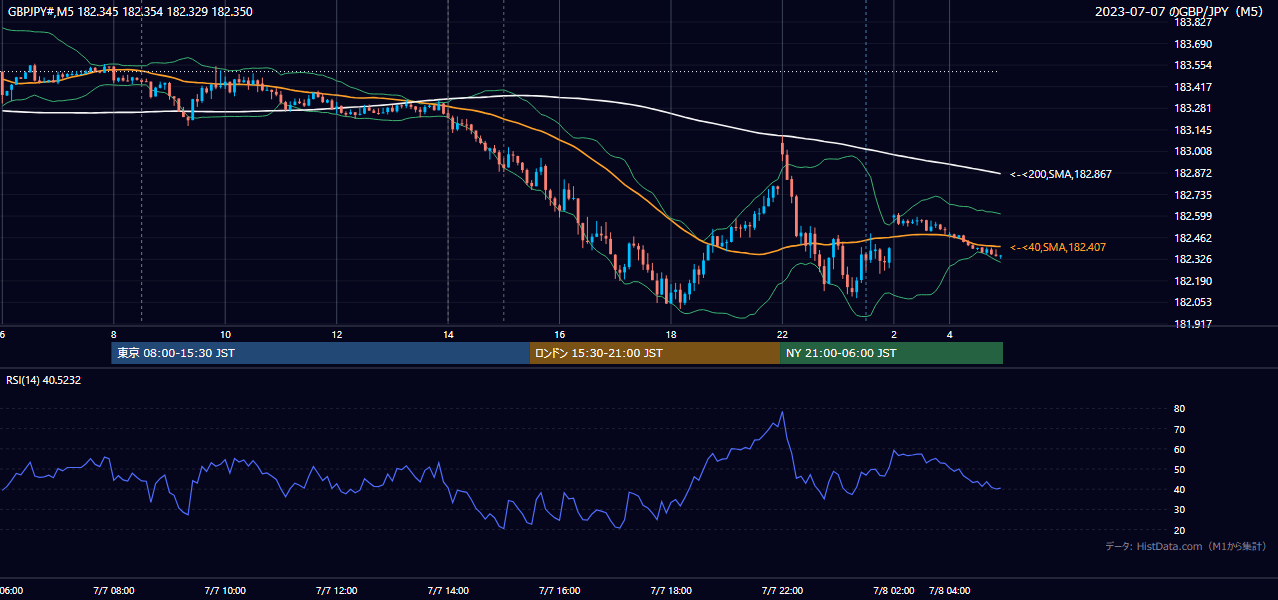Viewport: 1278px width, 600px height.
Task: Click the 7/7 18:00 bottom time label
Action: [x=671, y=591]
